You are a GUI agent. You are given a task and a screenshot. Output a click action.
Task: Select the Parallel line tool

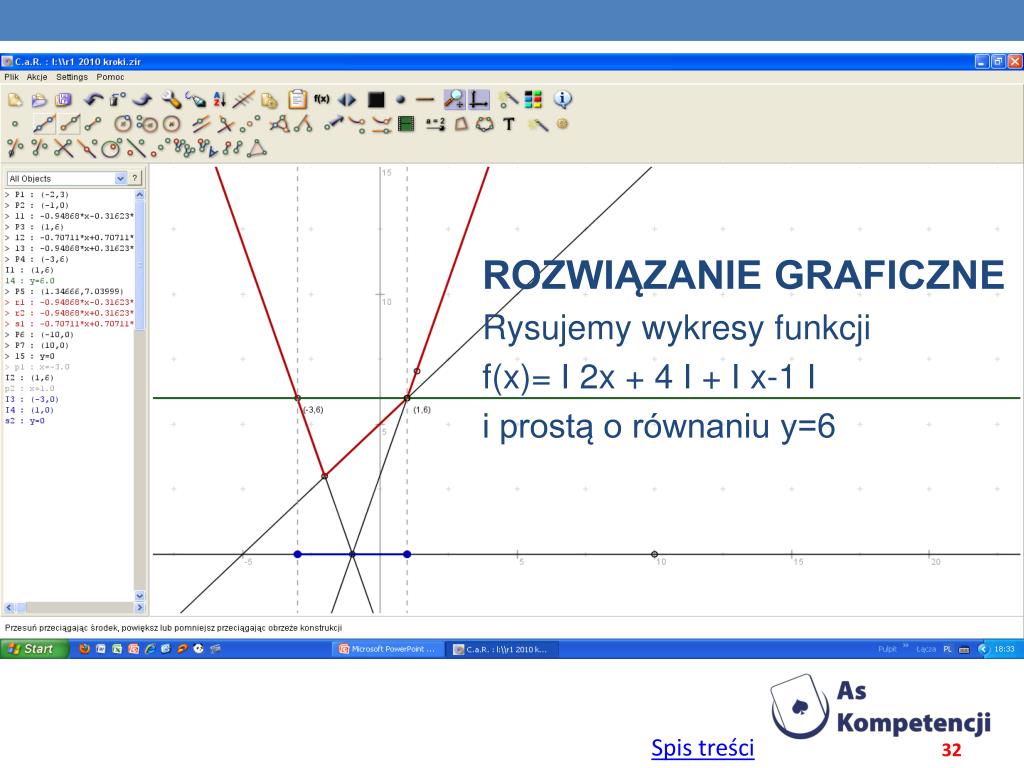tap(201, 124)
